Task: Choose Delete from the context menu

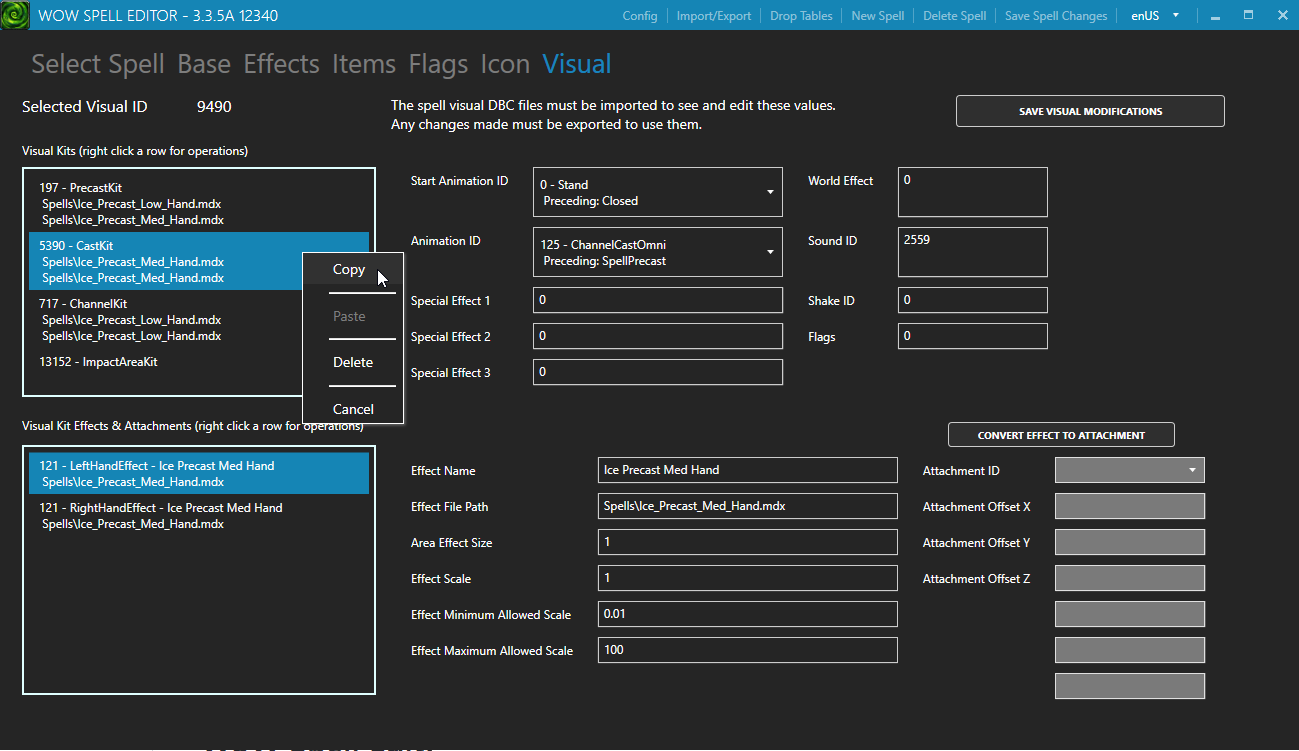Action: 352,363
